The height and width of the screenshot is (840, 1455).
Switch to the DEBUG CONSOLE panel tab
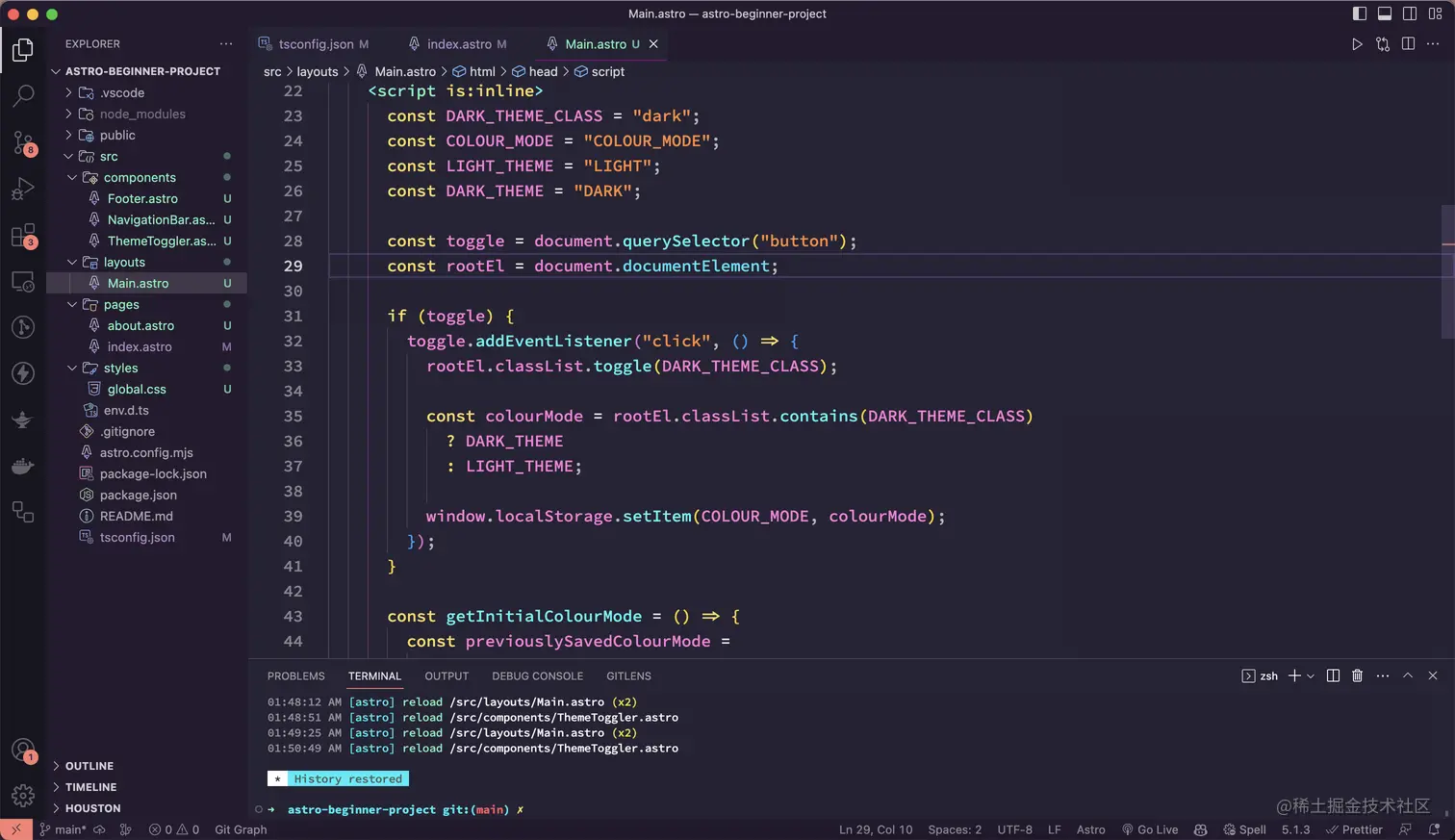(x=537, y=676)
